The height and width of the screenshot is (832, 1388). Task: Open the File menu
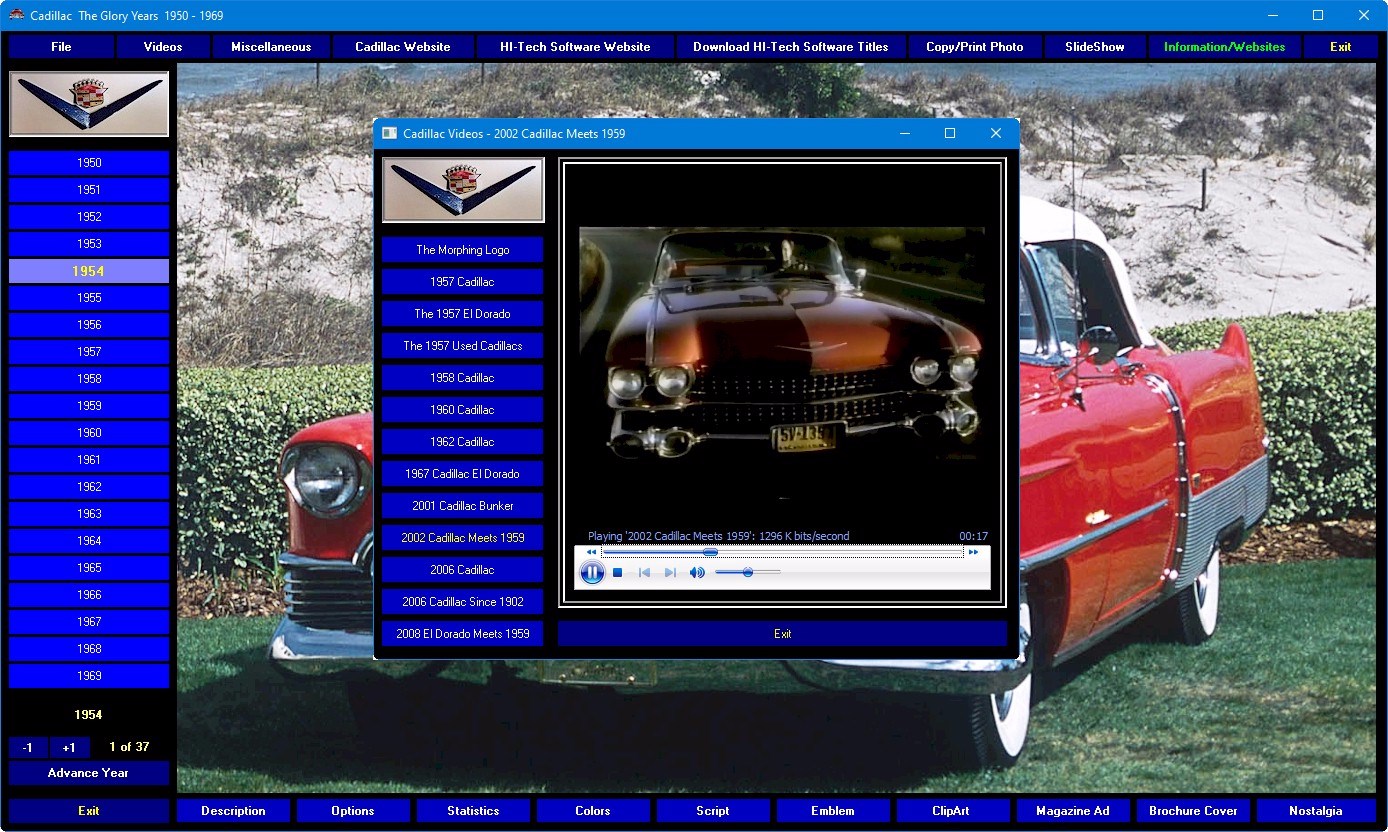[61, 47]
